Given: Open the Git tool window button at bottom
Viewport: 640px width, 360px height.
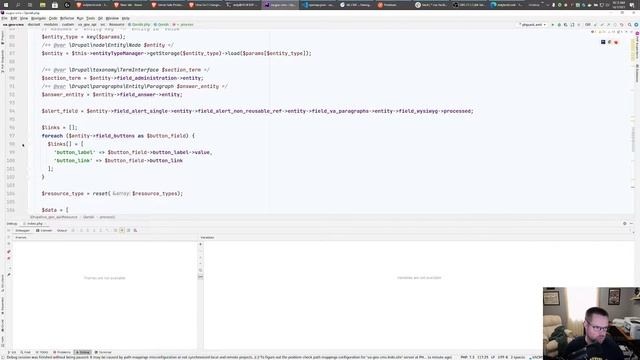Looking at the screenshot, I should pos(12,352).
